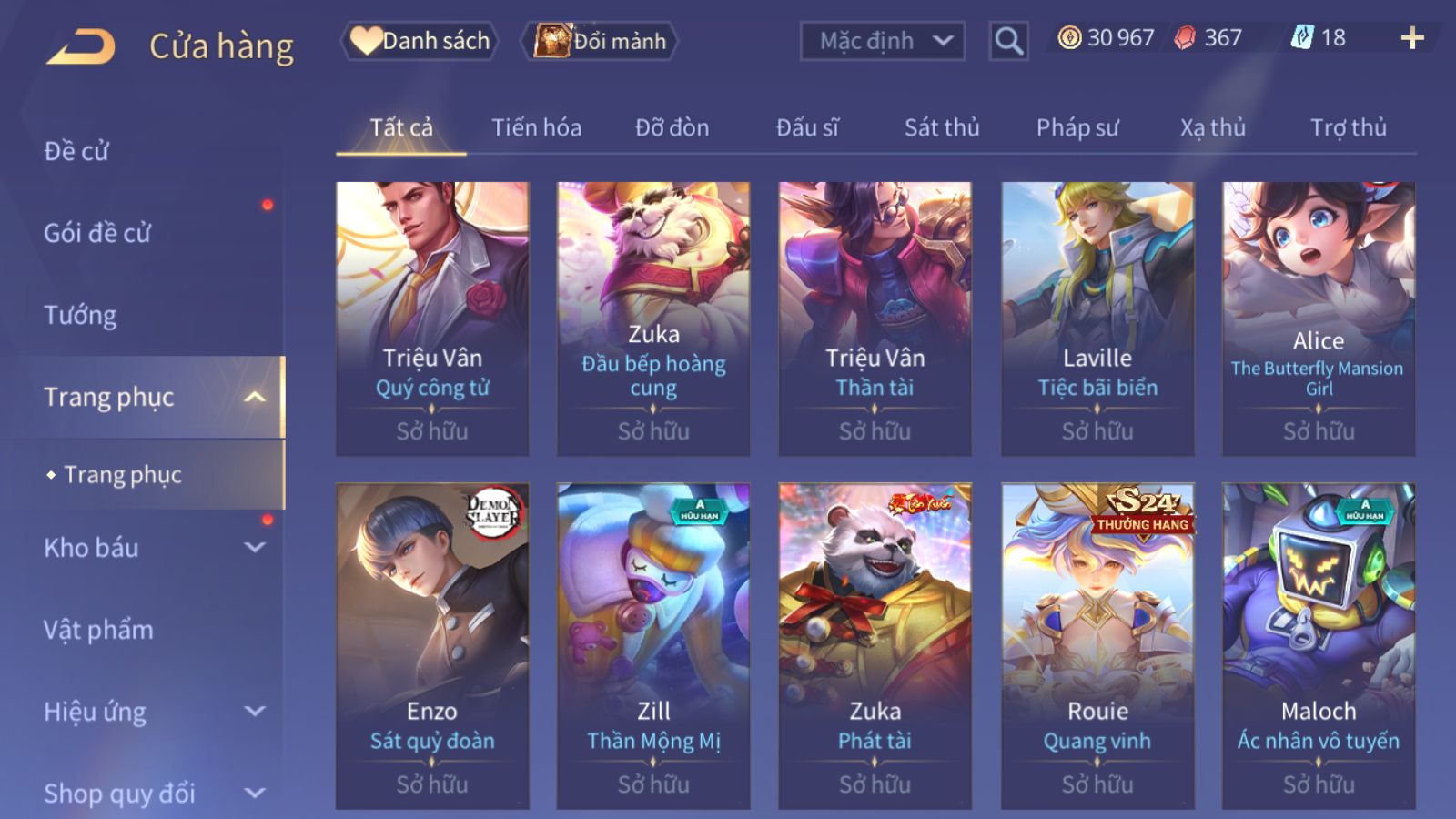Select Enzo Sát quỷ đoàn skin card
This screenshot has width=1456, height=819.
pyautogui.click(x=432, y=646)
